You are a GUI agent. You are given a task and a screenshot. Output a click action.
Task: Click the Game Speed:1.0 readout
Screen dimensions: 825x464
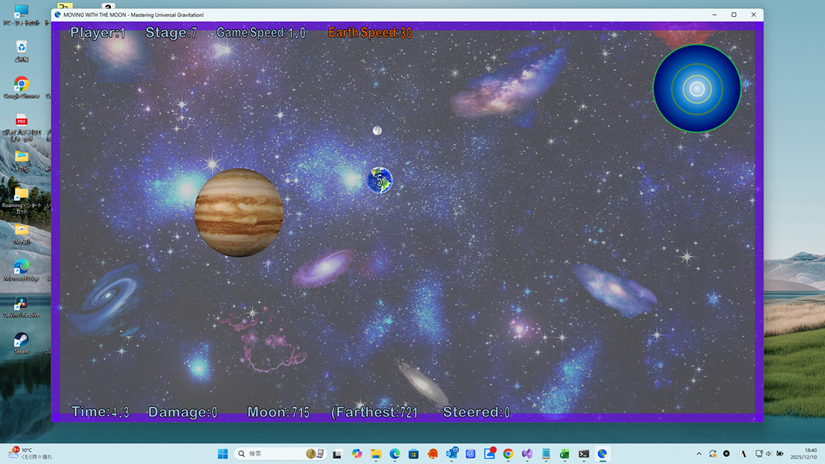click(x=261, y=33)
